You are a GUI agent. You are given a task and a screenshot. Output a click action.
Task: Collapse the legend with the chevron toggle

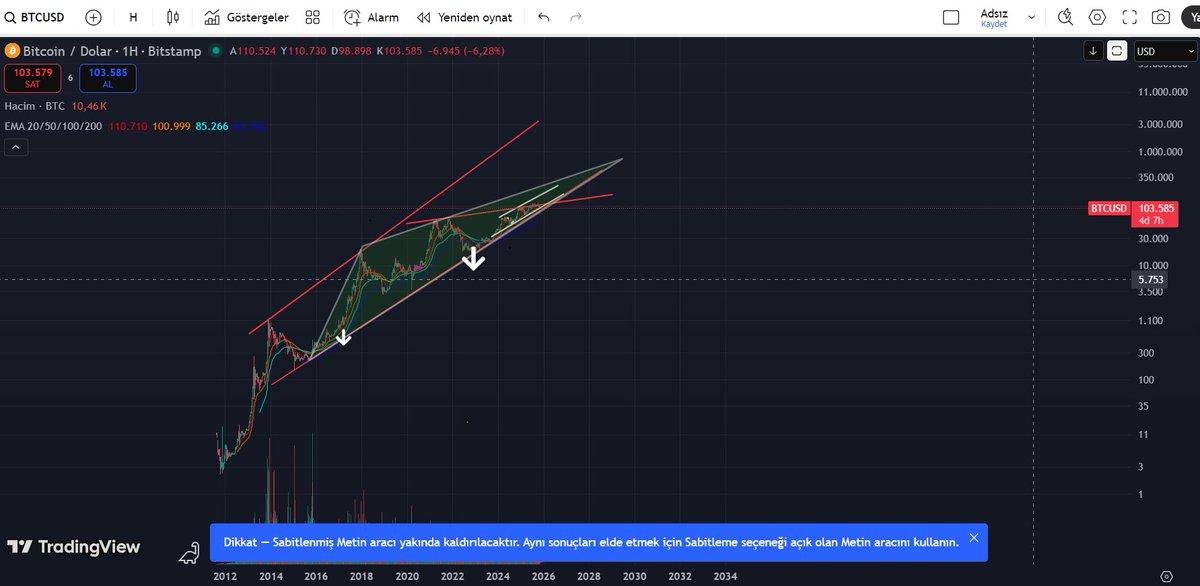point(15,146)
